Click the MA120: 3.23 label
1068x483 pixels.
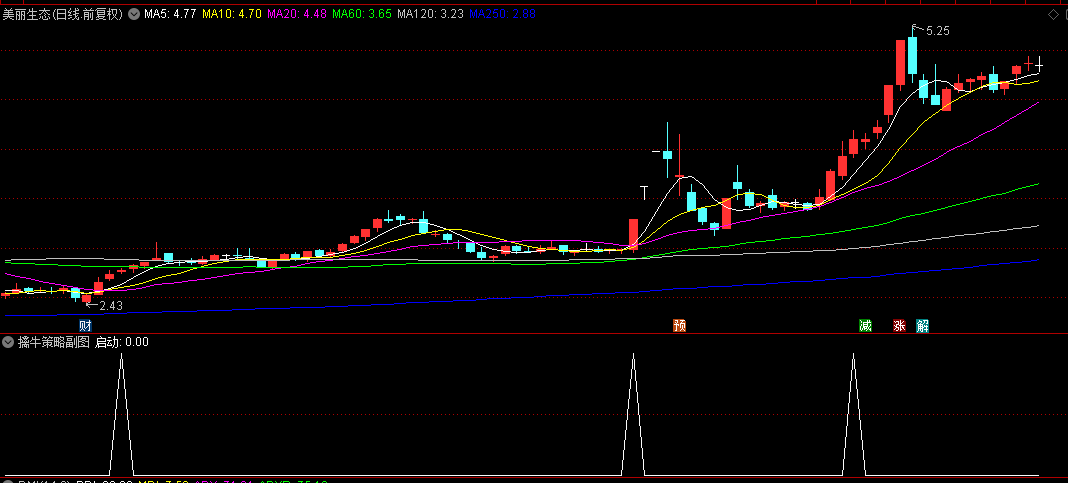point(431,14)
